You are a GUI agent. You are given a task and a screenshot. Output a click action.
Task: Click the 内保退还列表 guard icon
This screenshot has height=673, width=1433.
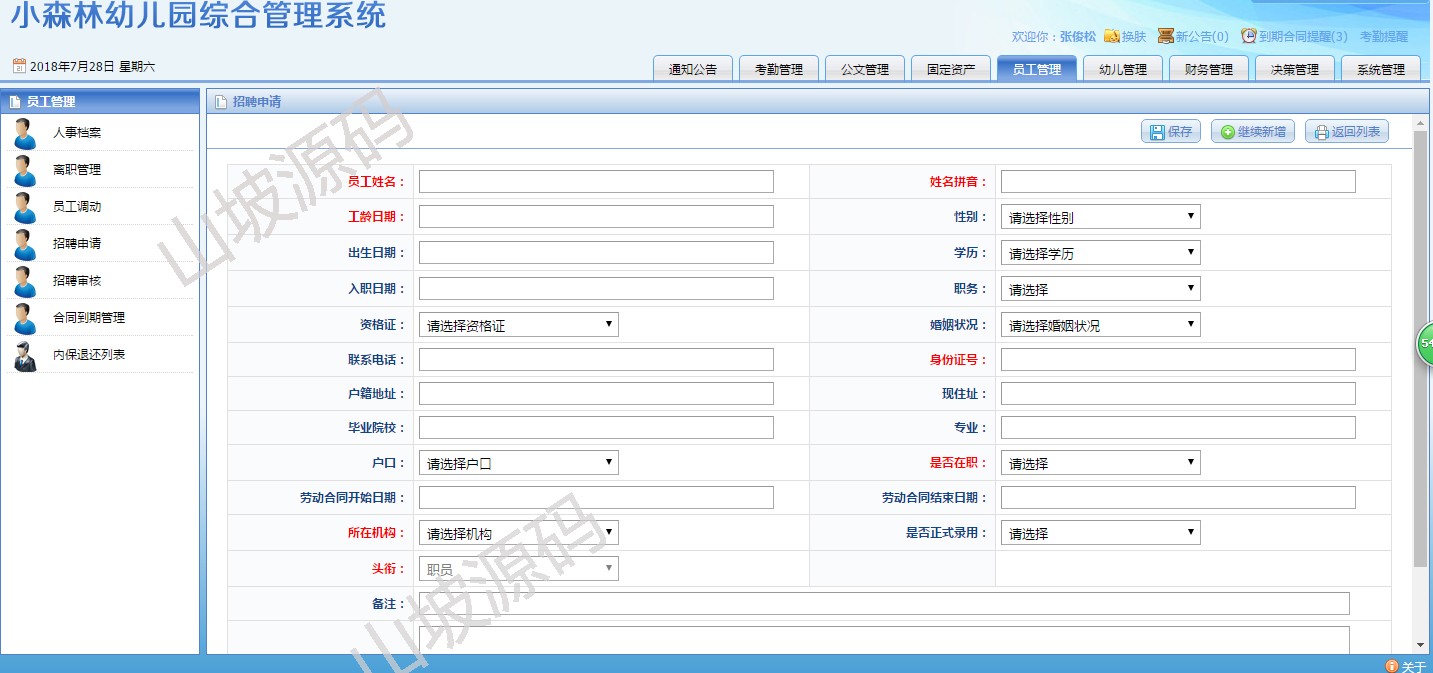point(25,355)
